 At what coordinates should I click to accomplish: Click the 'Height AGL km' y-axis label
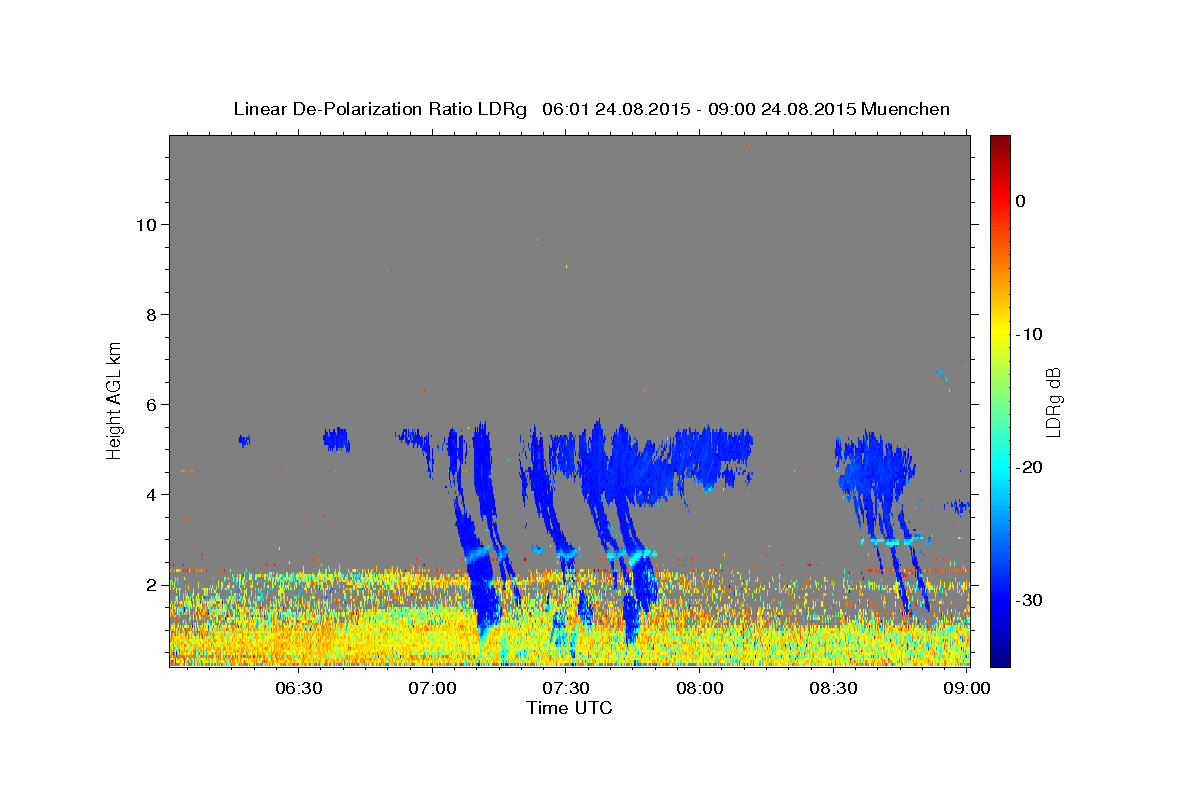pyautogui.click(x=115, y=400)
